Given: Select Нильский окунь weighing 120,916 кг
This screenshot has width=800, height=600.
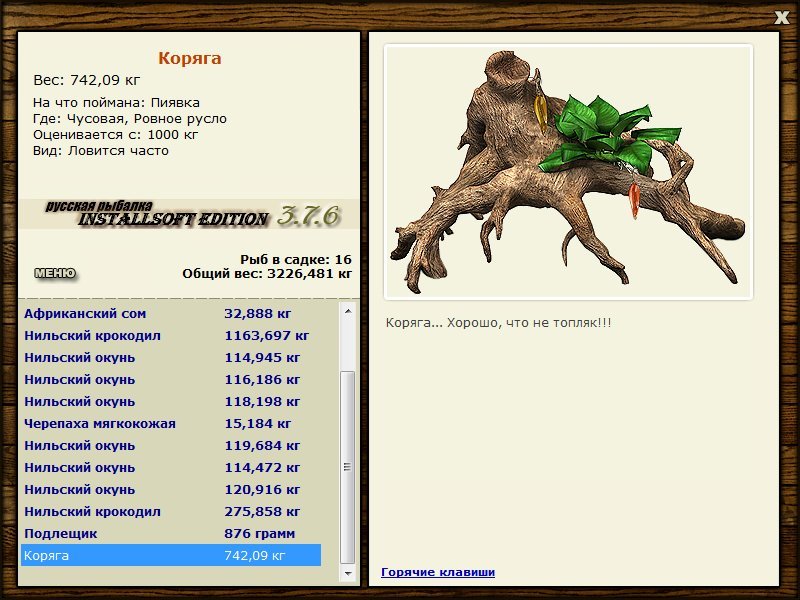Looking at the screenshot, I should tap(171, 489).
